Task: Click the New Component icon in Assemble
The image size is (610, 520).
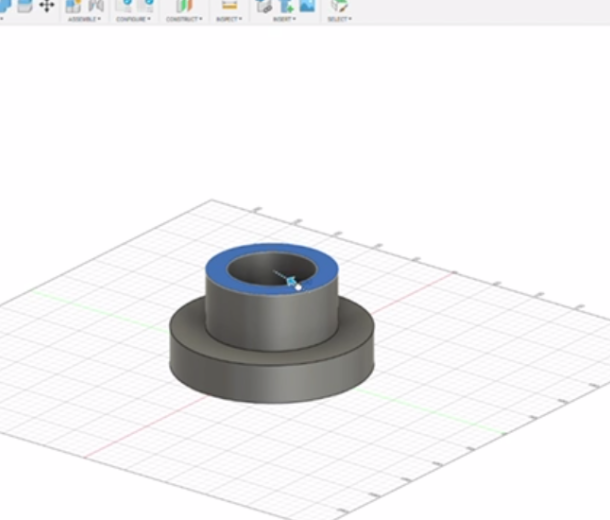Action: (73, 6)
